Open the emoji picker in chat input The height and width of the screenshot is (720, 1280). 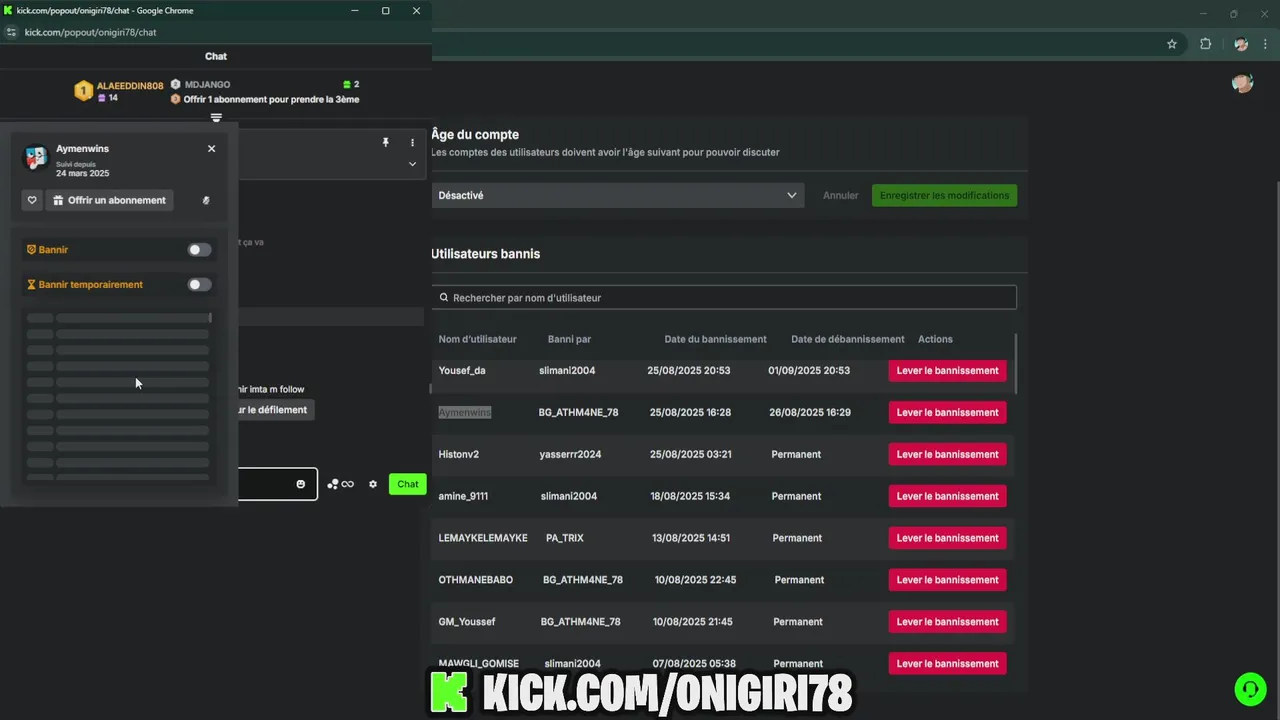click(x=300, y=484)
